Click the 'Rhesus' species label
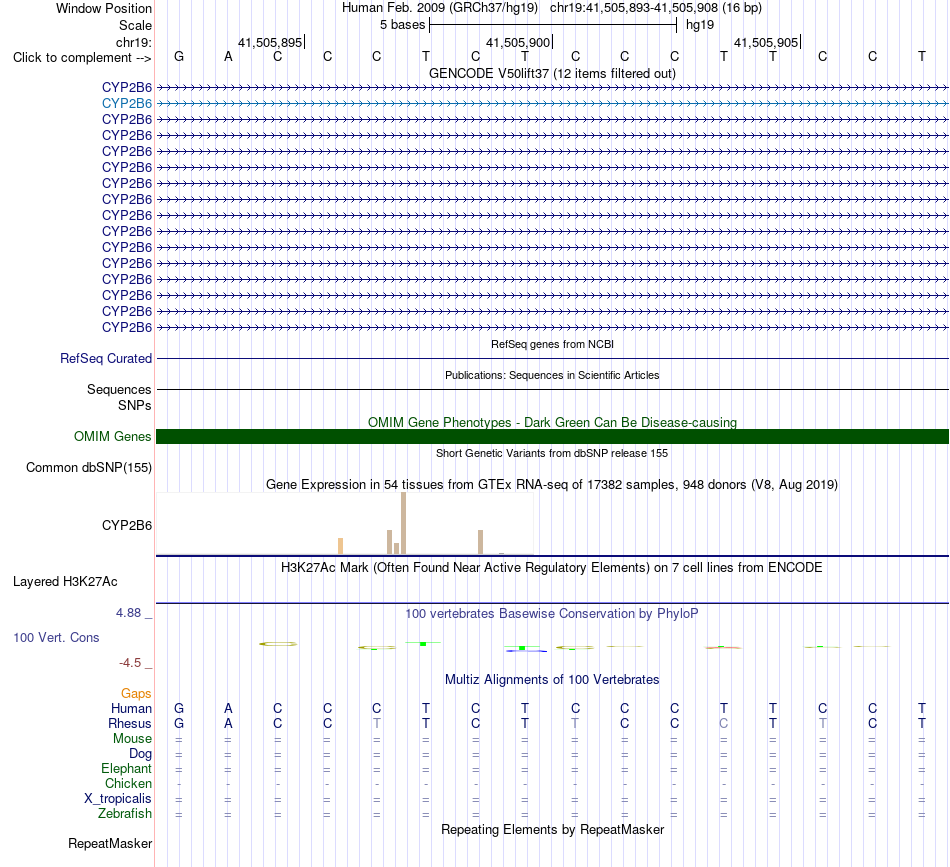Screen dimensions: 950x867 [x=130, y=724]
